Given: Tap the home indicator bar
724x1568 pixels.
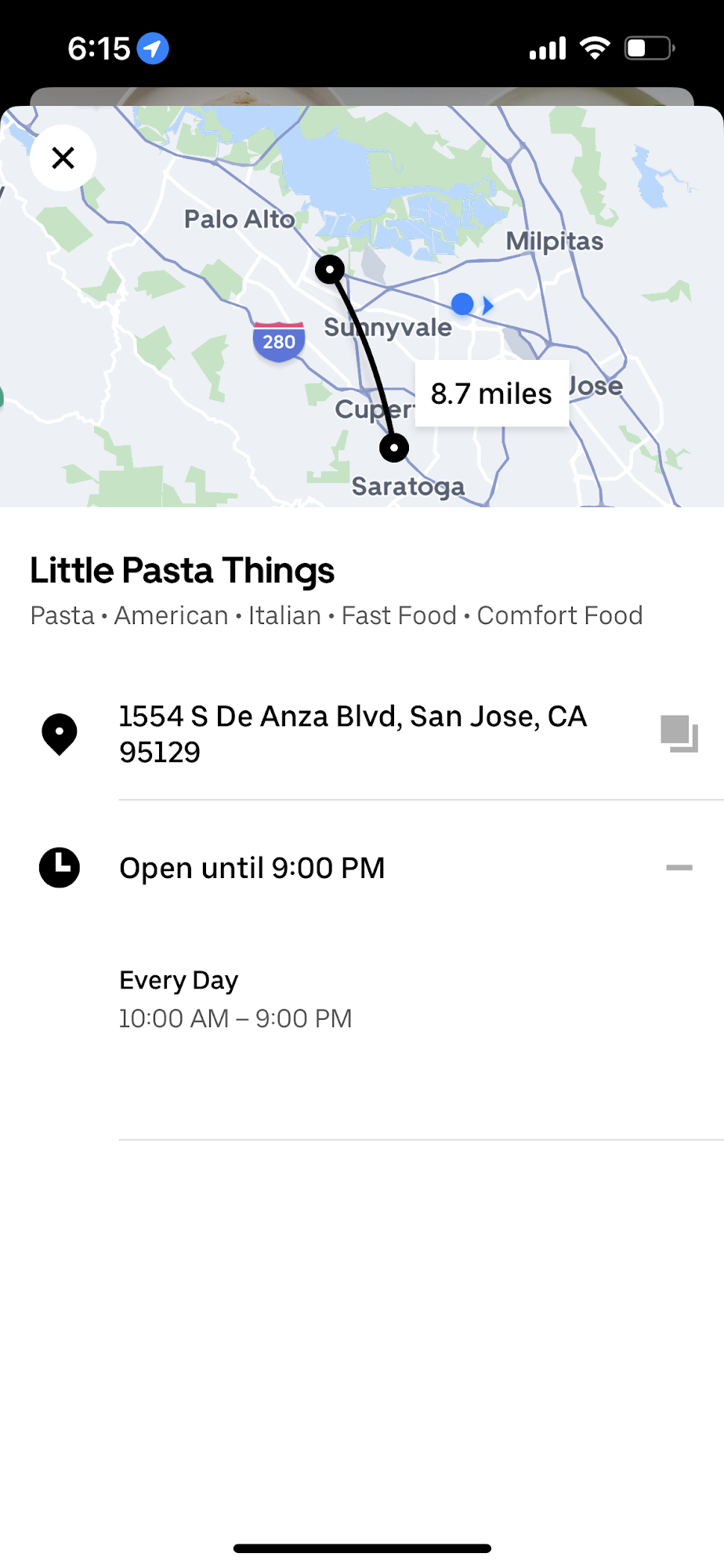Looking at the screenshot, I should [x=362, y=1548].
